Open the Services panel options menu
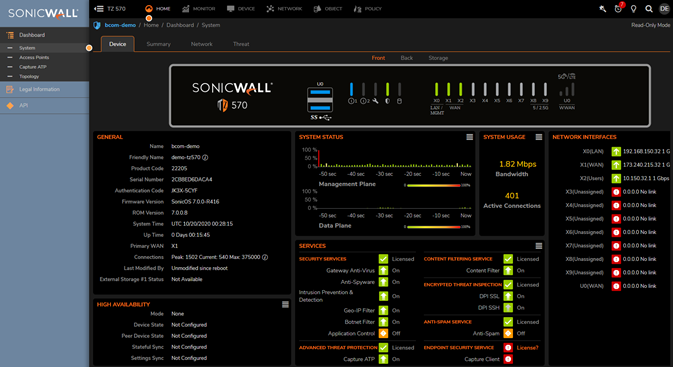The height and width of the screenshot is (367, 673). coord(539,246)
